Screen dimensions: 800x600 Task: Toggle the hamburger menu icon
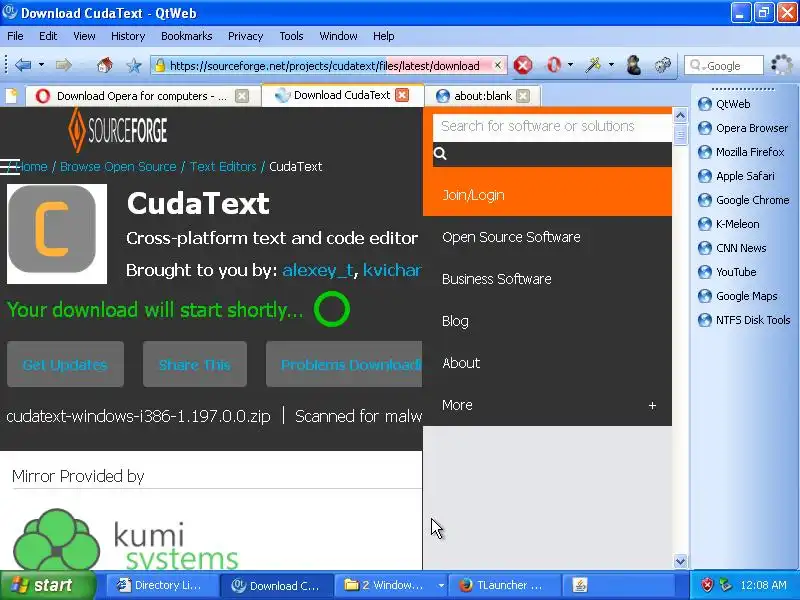10,167
